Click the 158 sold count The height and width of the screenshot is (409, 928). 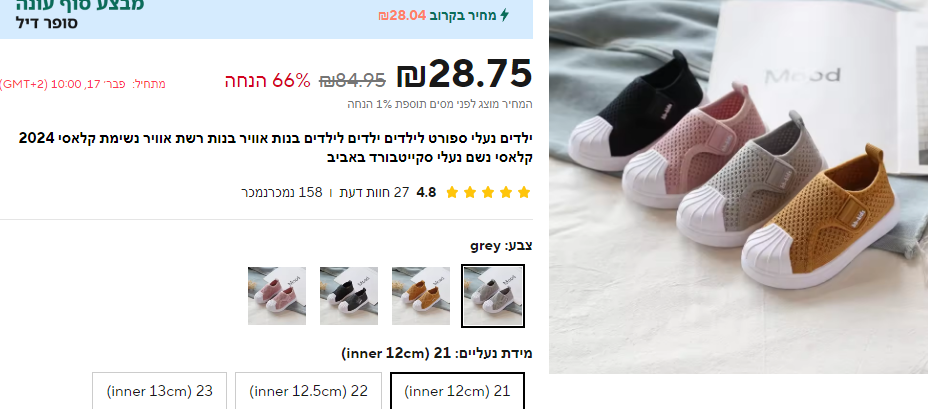(282, 192)
